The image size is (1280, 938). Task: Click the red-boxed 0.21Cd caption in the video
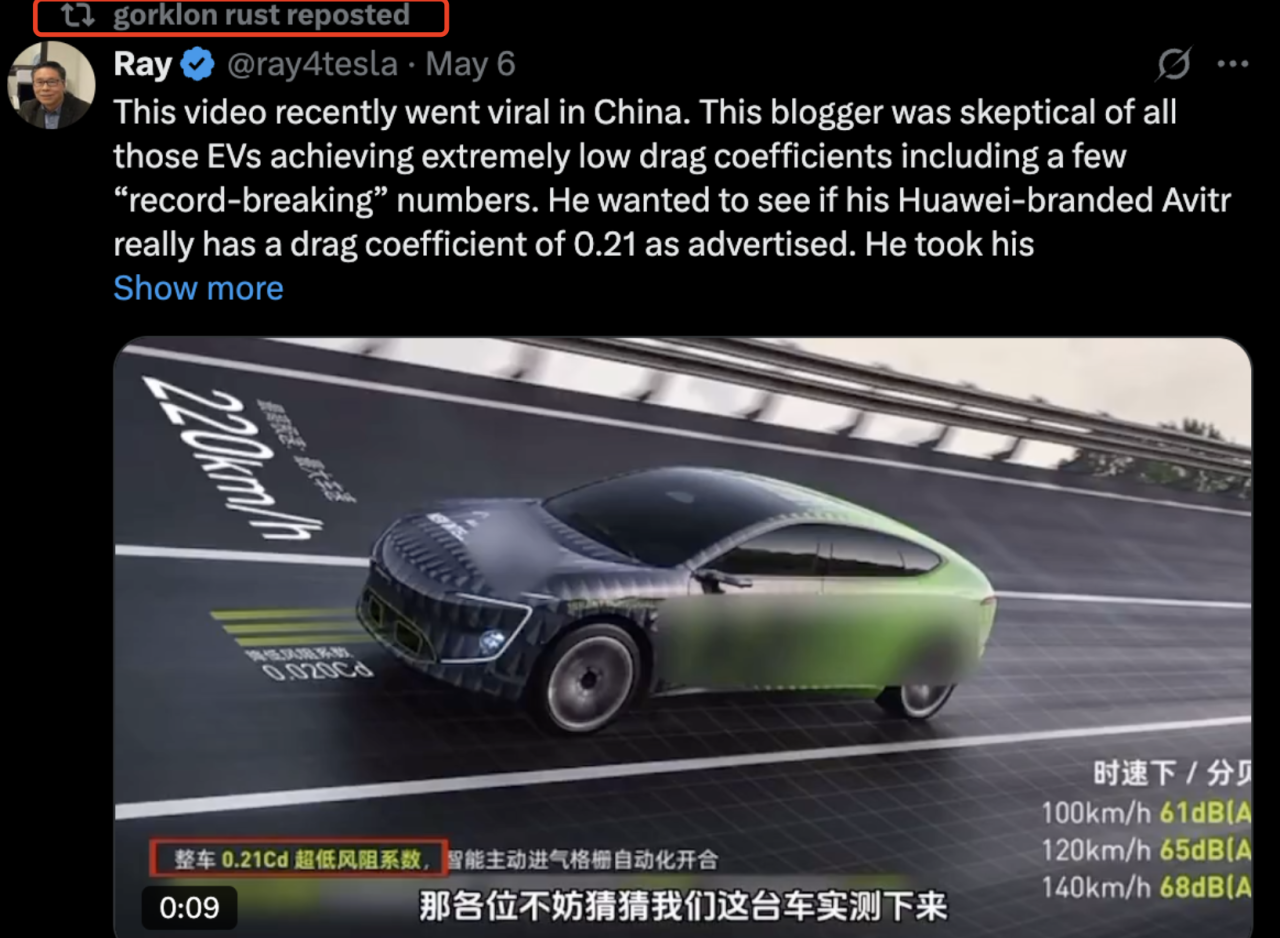click(x=298, y=858)
